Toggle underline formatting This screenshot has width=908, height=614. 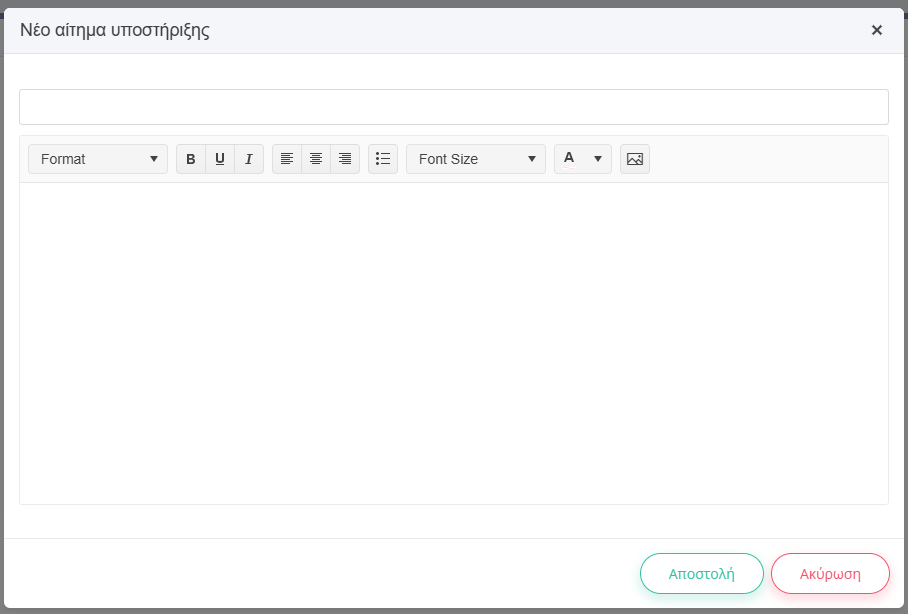tap(220, 159)
